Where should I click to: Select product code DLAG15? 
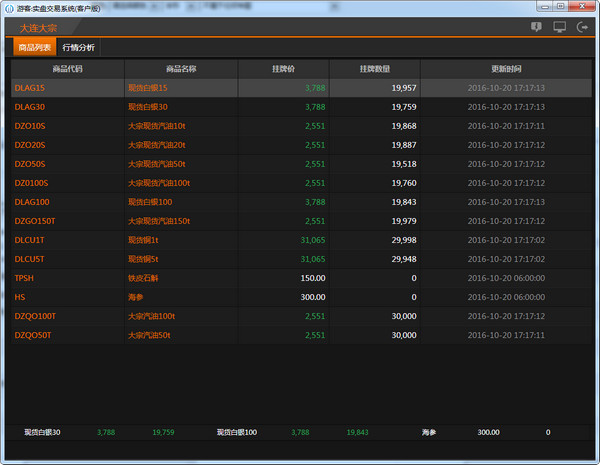coord(29,88)
